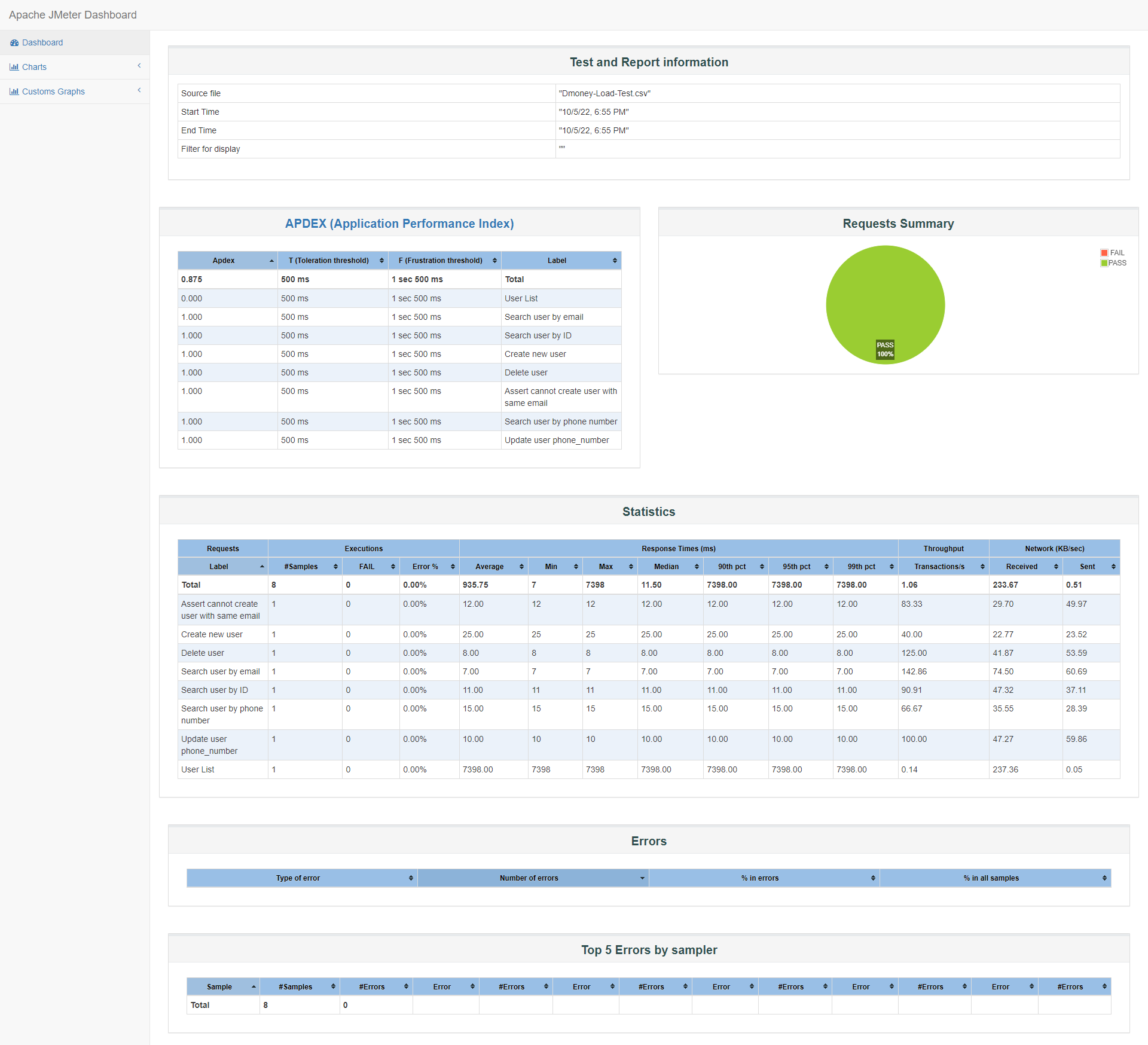Click sort arrows on Toleration threshold column
The width and height of the screenshot is (1148, 1045).
pyautogui.click(x=381, y=261)
